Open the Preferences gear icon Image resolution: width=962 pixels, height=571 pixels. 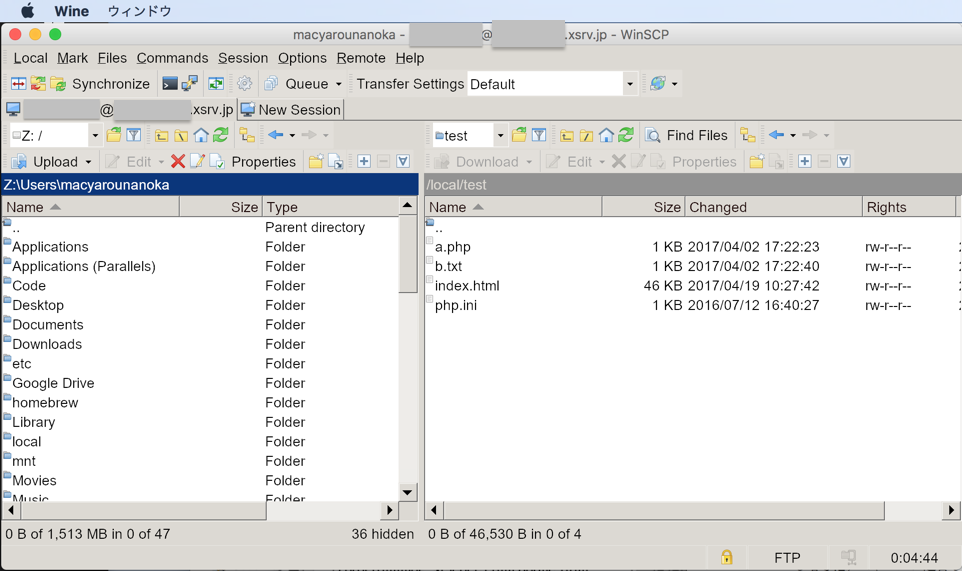[x=245, y=83]
